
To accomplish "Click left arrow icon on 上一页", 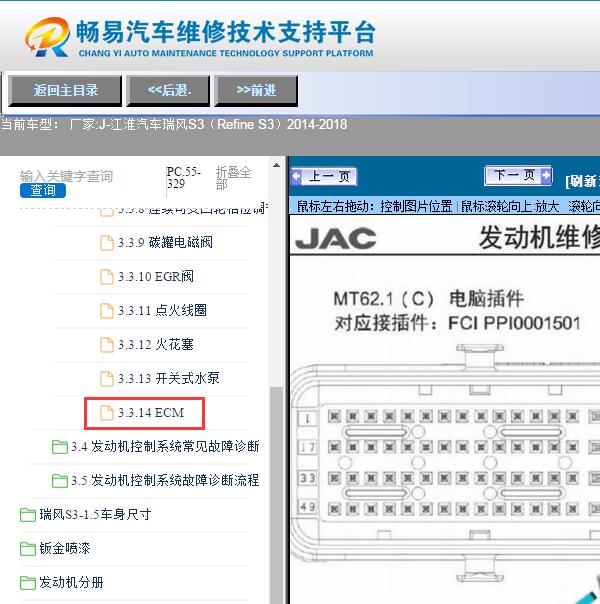I will coord(297,176).
